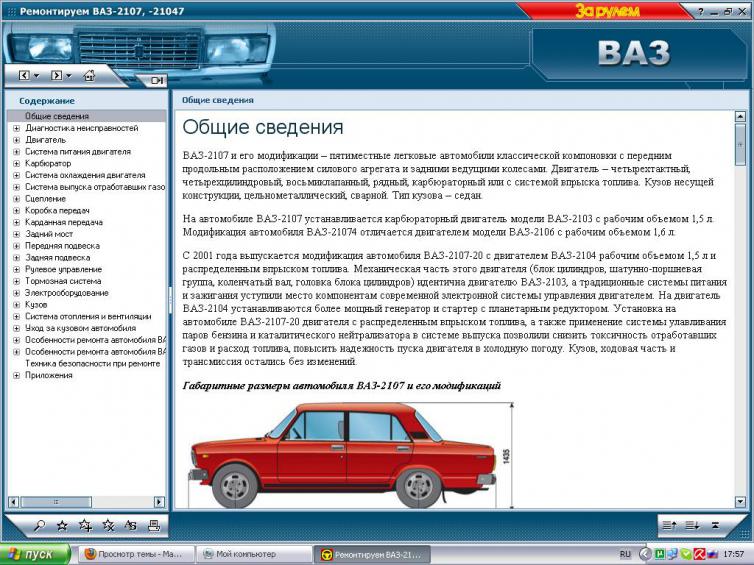Click the help question mark in the title bar
The width and height of the screenshot is (754, 565).
tap(700, 12)
